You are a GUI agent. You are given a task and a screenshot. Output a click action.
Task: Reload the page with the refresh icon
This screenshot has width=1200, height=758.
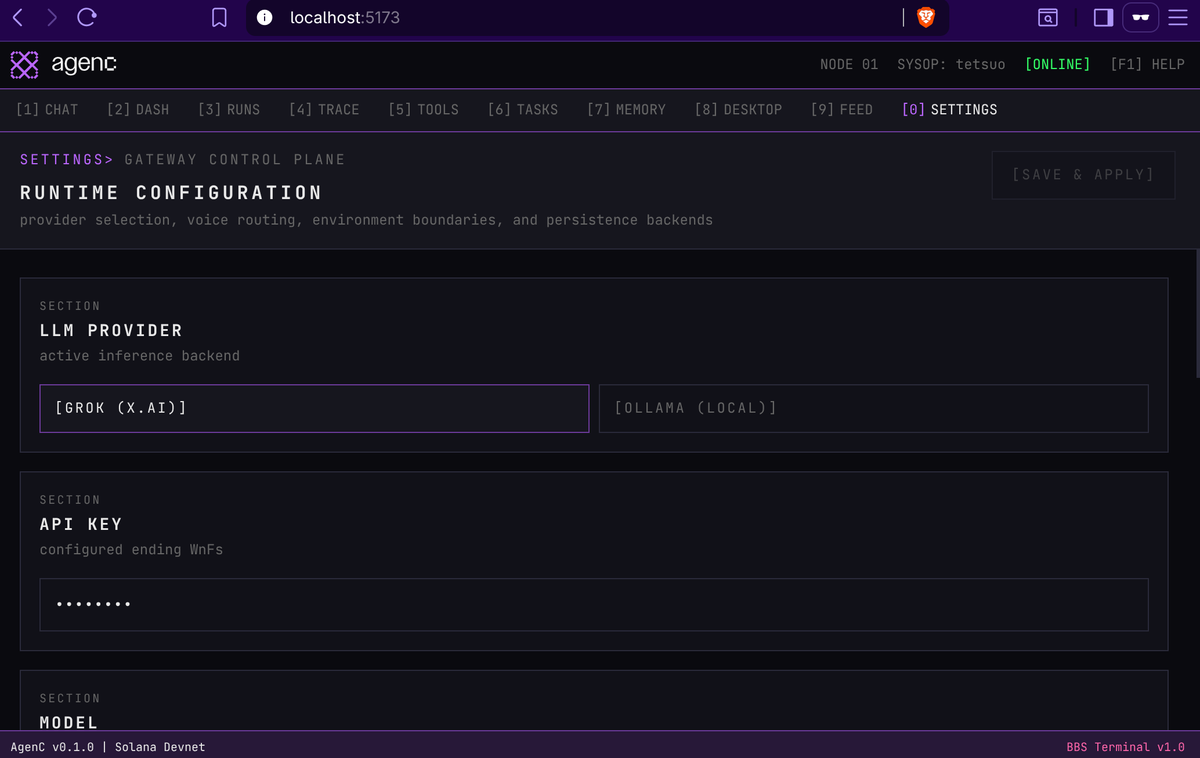87,17
